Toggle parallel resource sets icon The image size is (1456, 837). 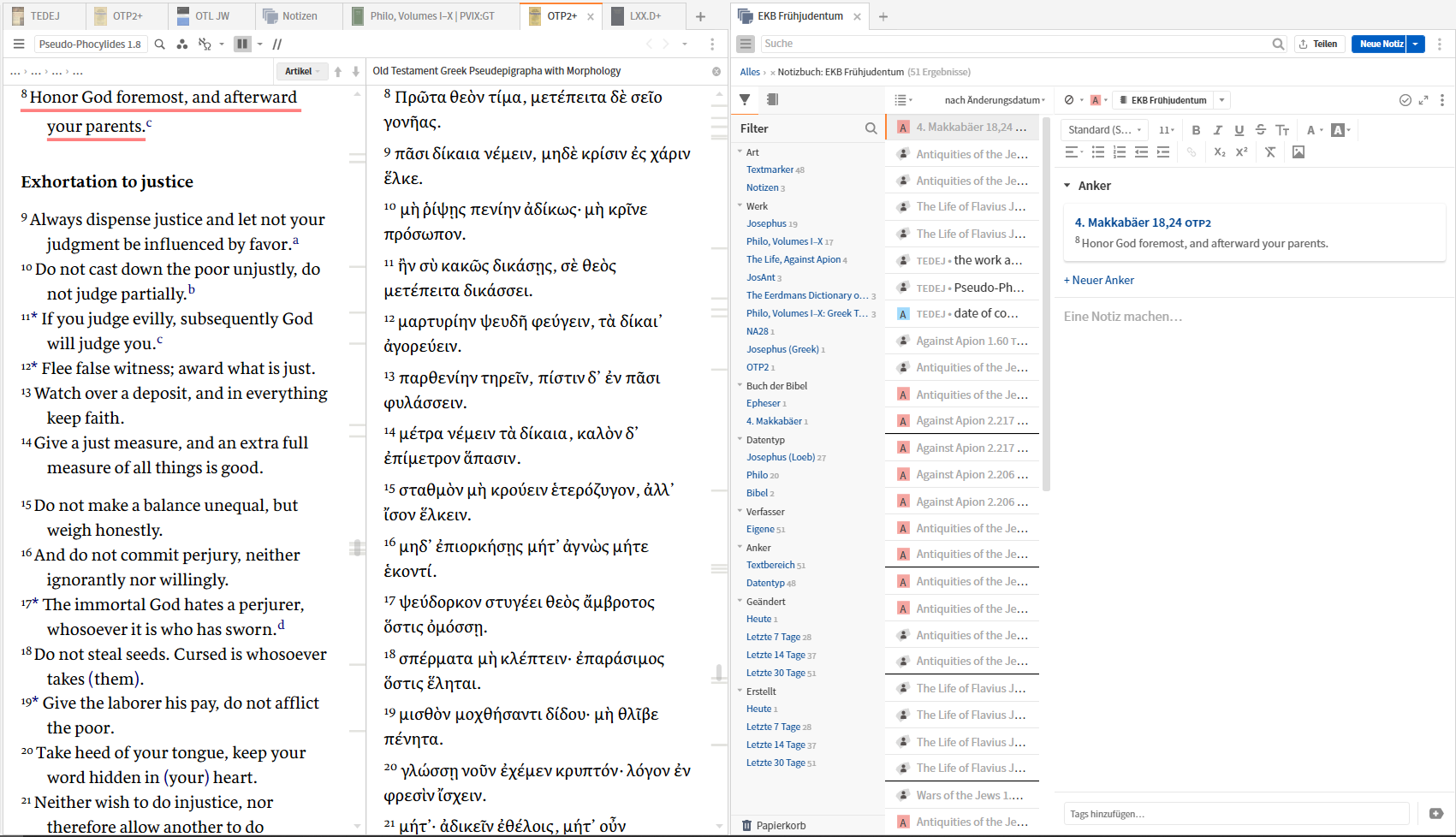pyautogui.click(x=205, y=44)
